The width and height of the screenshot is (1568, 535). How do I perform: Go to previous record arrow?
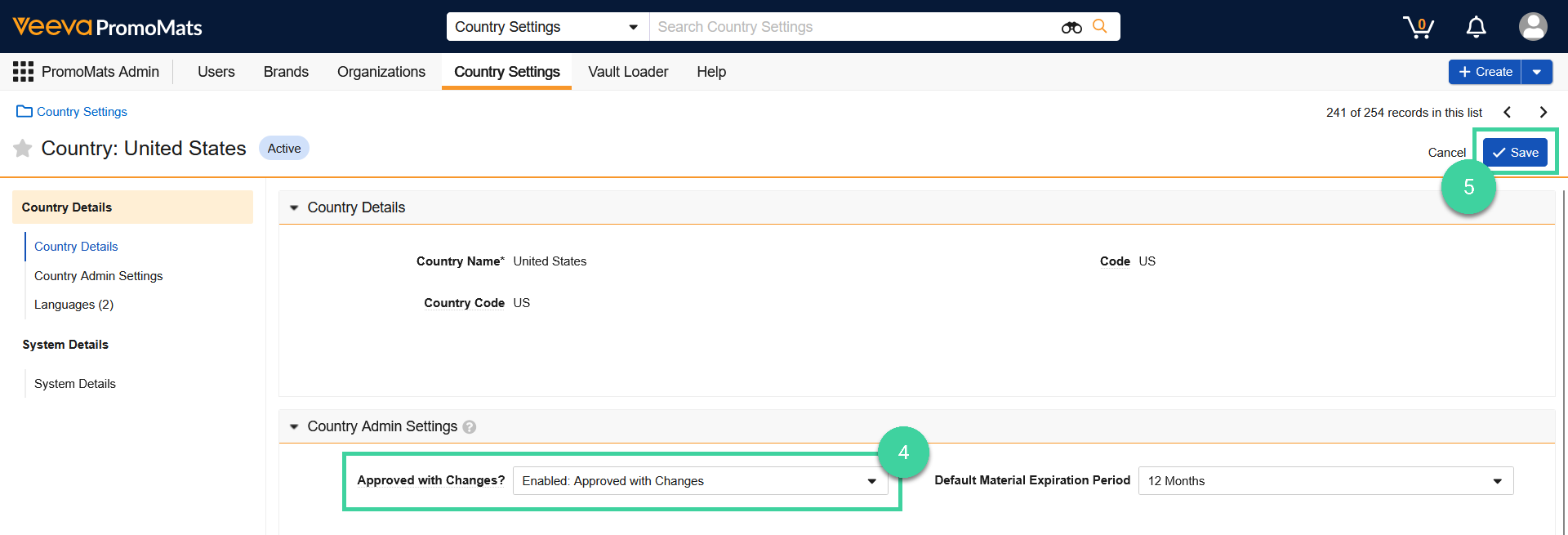click(x=1508, y=112)
